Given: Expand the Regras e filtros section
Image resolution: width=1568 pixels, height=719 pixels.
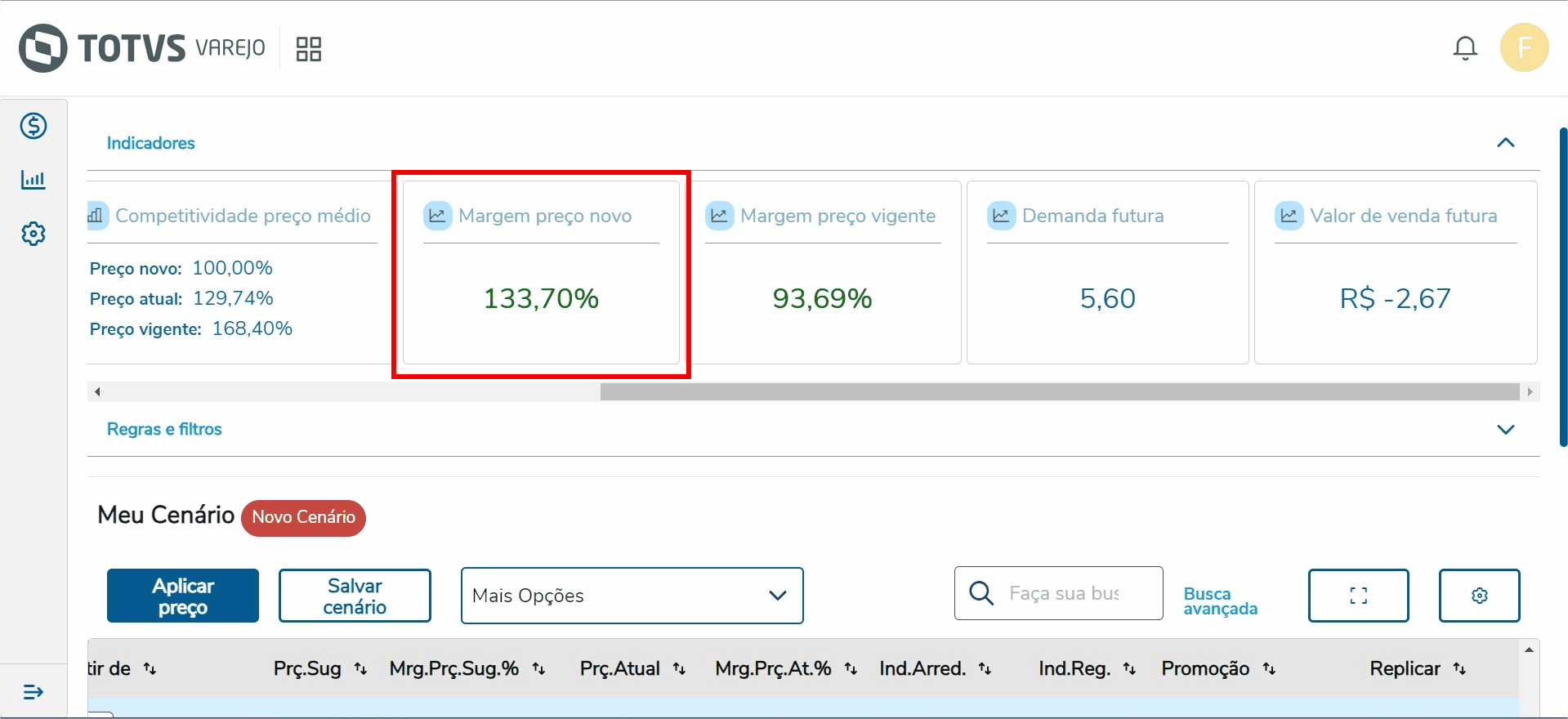Looking at the screenshot, I should click(1505, 429).
